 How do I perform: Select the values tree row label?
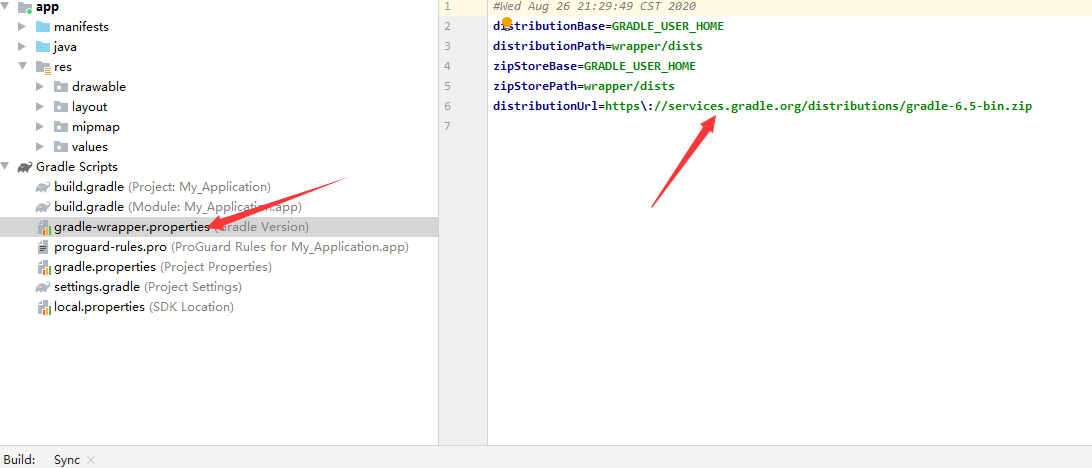(90, 147)
